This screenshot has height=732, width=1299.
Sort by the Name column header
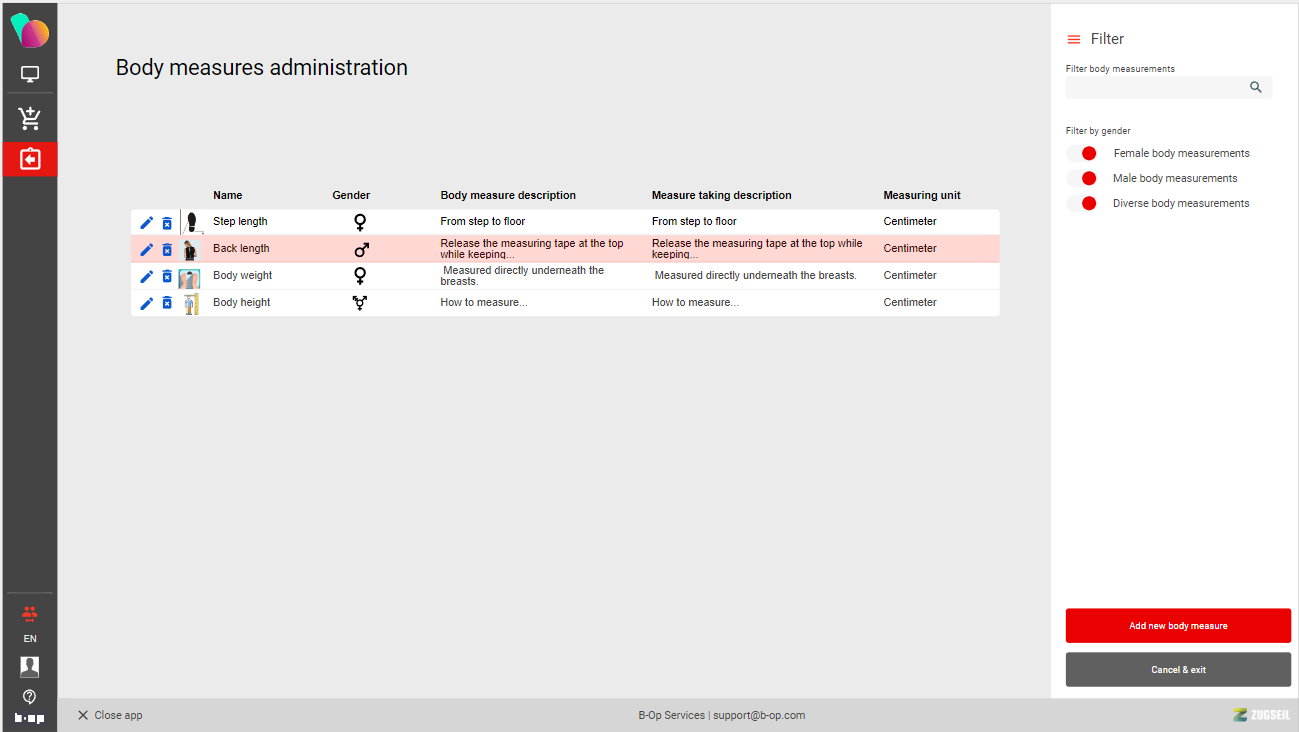click(x=227, y=195)
